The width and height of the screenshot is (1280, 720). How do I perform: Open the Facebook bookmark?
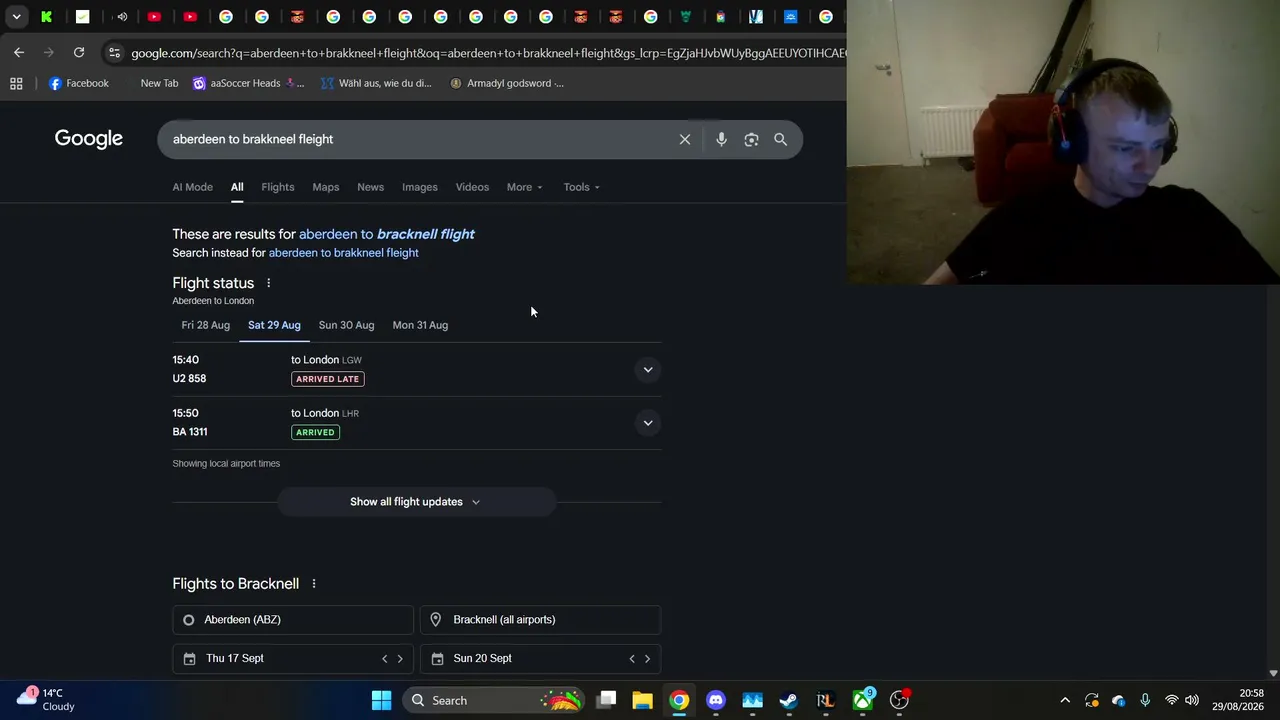pos(79,83)
